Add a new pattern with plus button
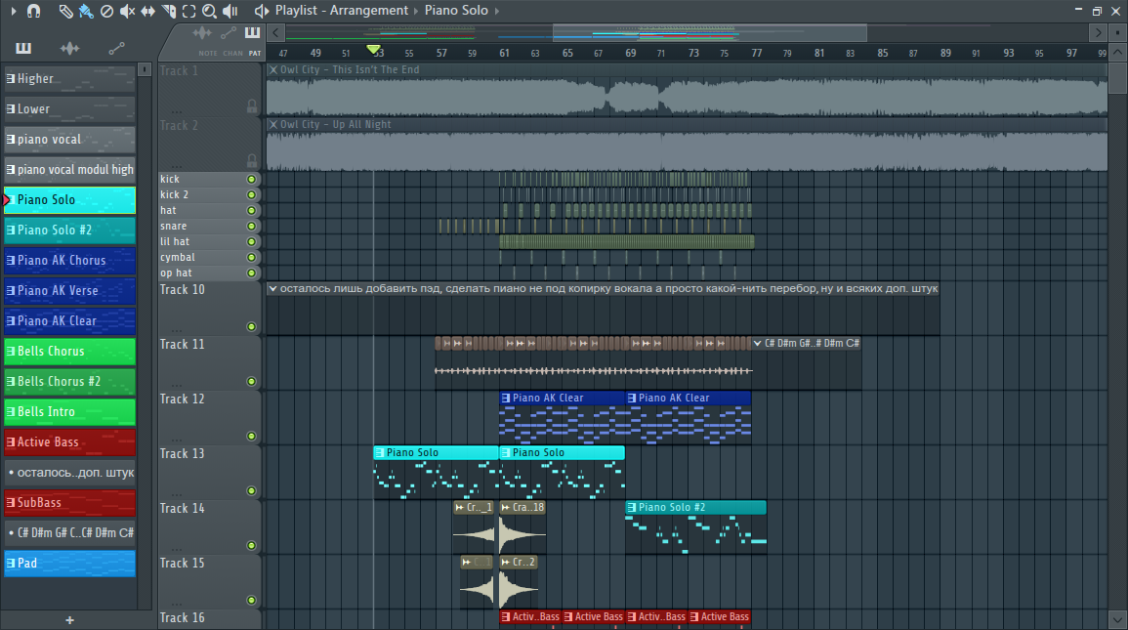The width and height of the screenshot is (1128, 630). (70, 620)
